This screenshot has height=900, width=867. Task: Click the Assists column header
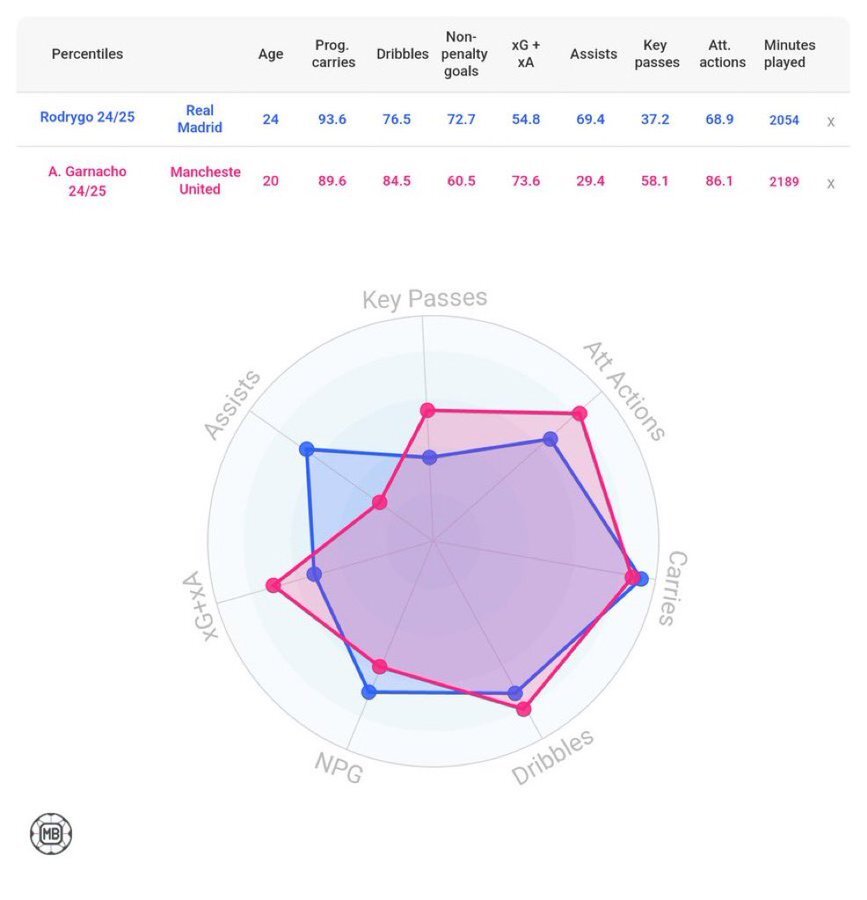593,54
